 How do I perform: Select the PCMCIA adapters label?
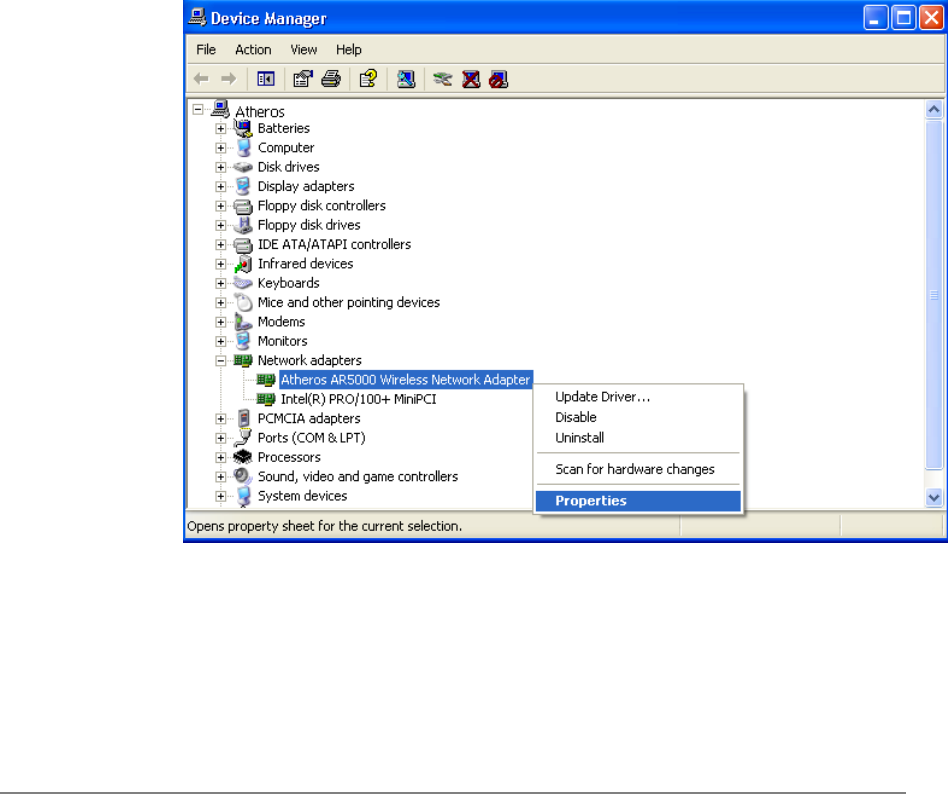(309, 418)
